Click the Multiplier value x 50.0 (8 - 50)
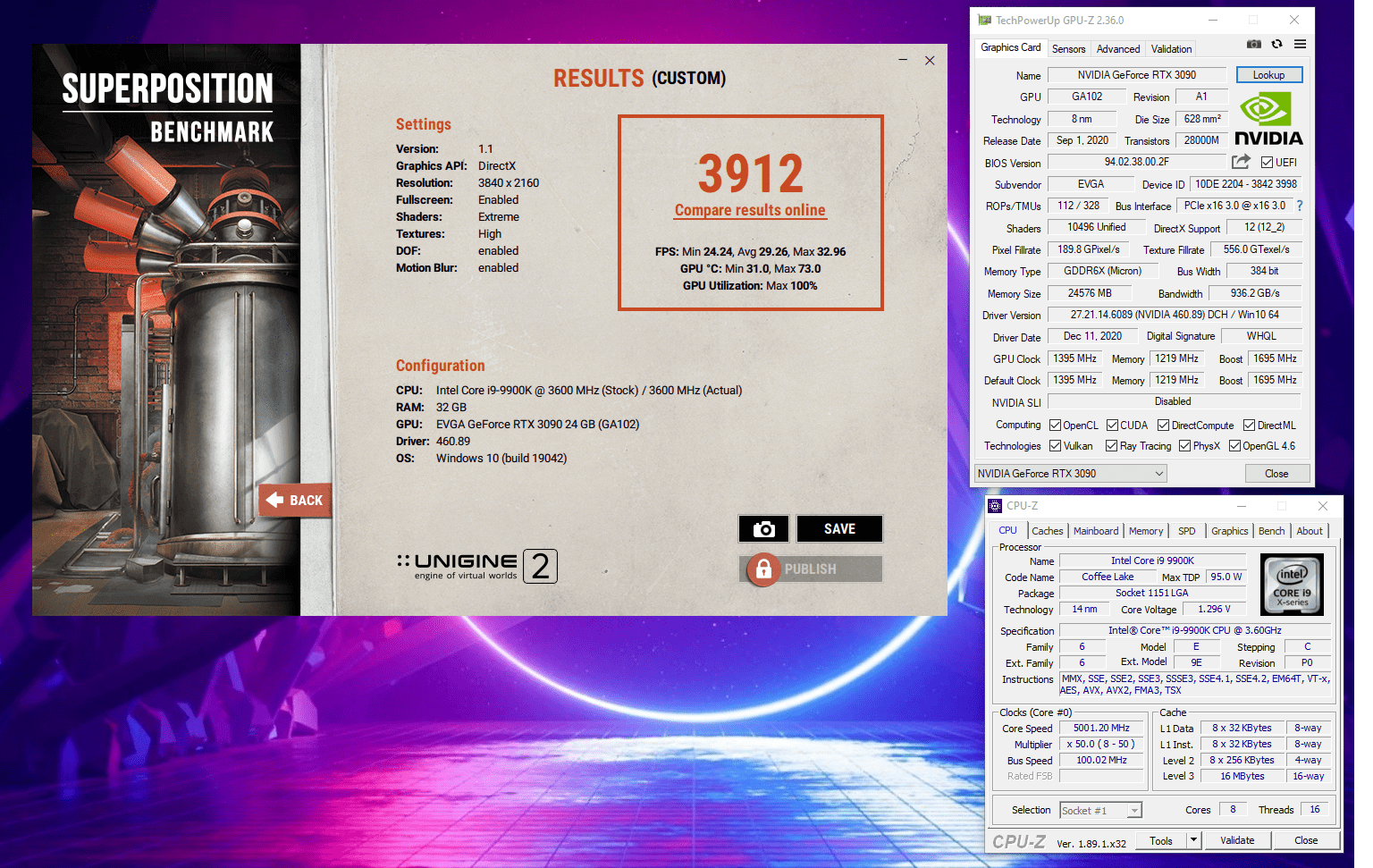Viewport: 1373px width, 868px height. point(1101,744)
